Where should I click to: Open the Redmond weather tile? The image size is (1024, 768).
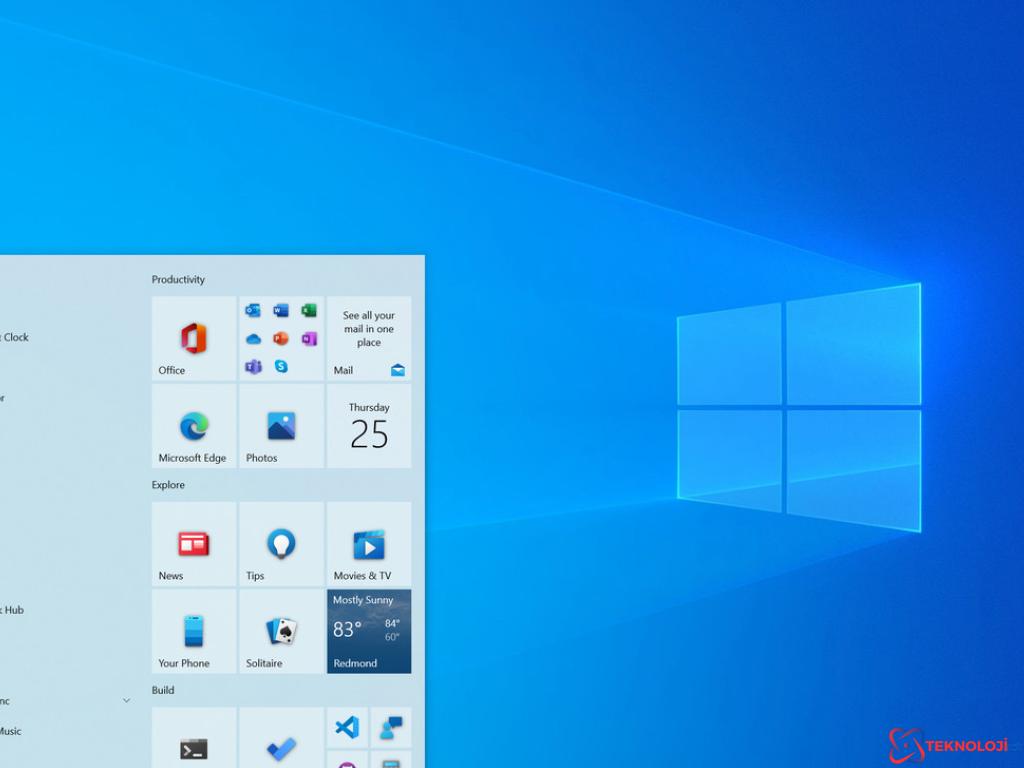[x=368, y=631]
